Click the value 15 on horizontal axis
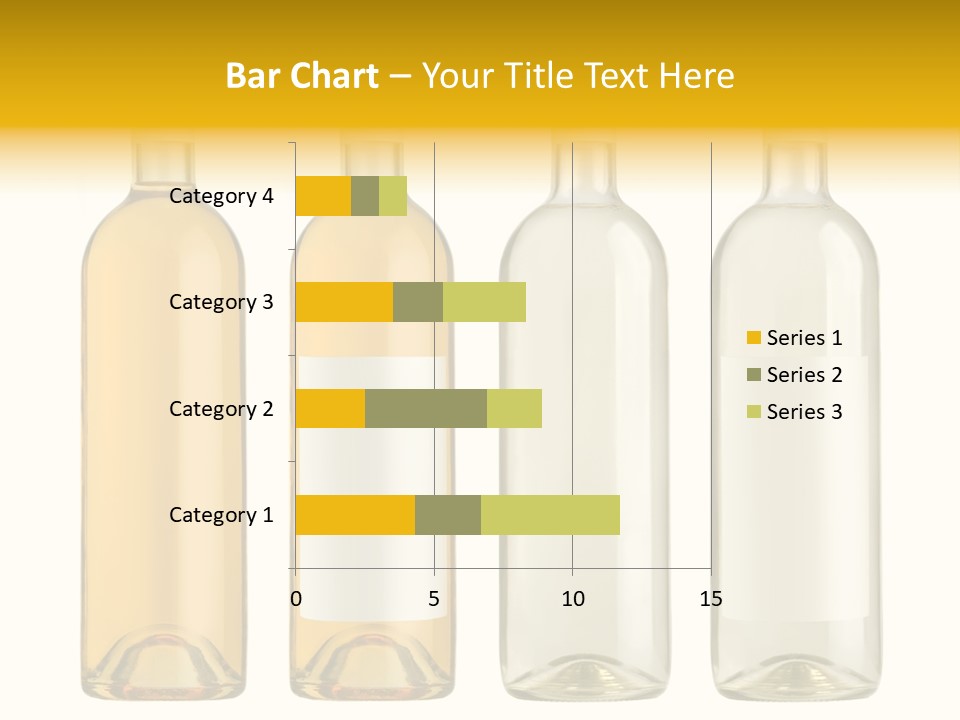Viewport: 960px width, 720px height. tap(710, 599)
